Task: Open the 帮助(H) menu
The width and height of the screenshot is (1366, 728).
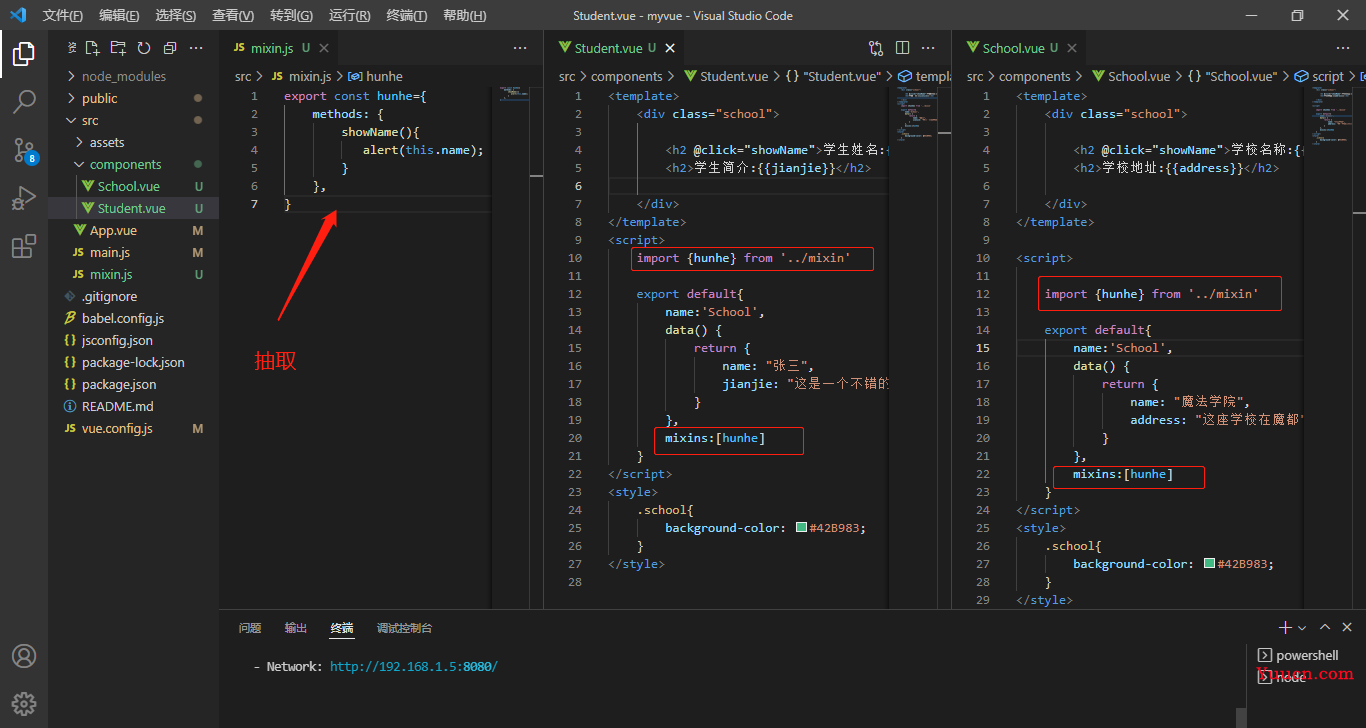Action: coord(464,16)
